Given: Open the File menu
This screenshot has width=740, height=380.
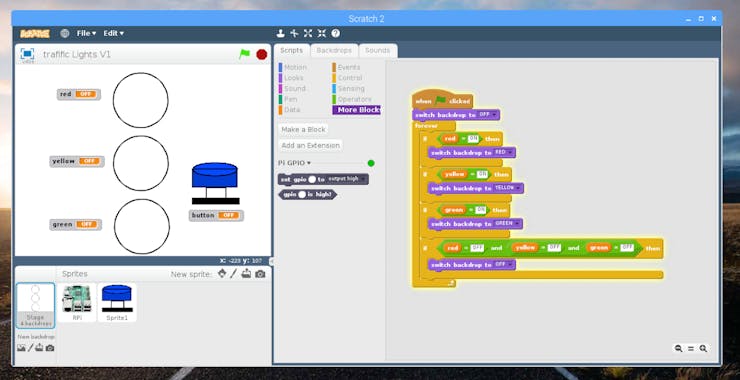Looking at the screenshot, I should [x=86, y=33].
